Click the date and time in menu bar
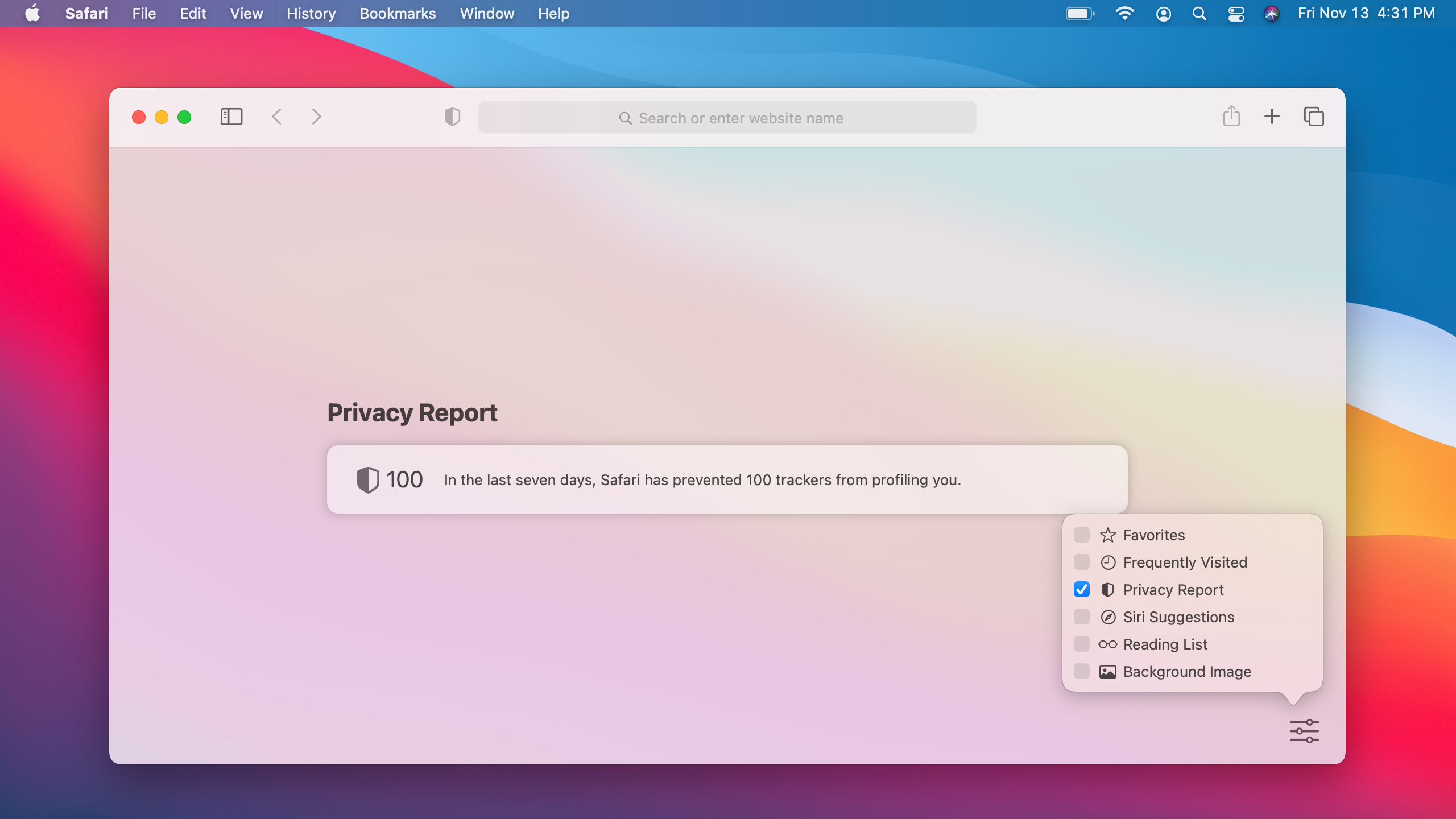Image resolution: width=1456 pixels, height=819 pixels. [1366, 13]
